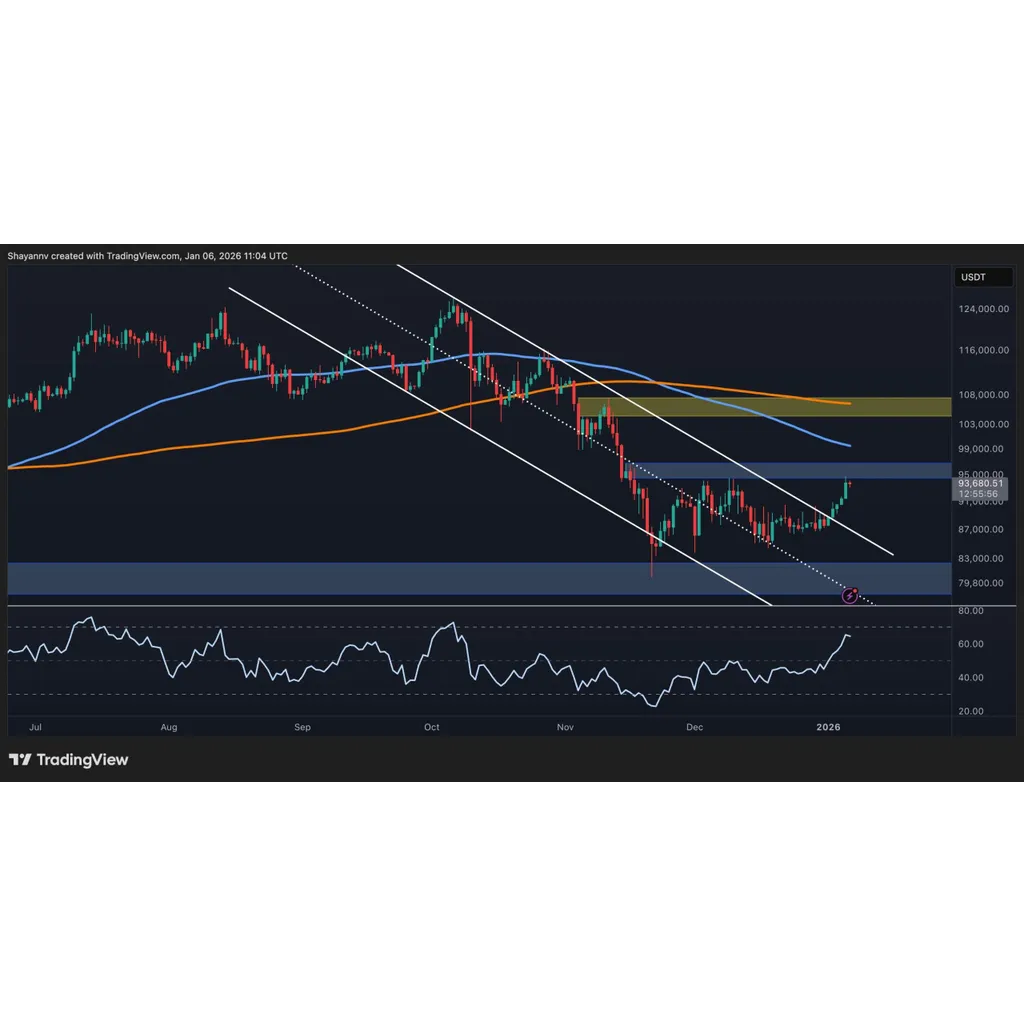Click the 79,800.00 price axis label

pyautogui.click(x=981, y=583)
